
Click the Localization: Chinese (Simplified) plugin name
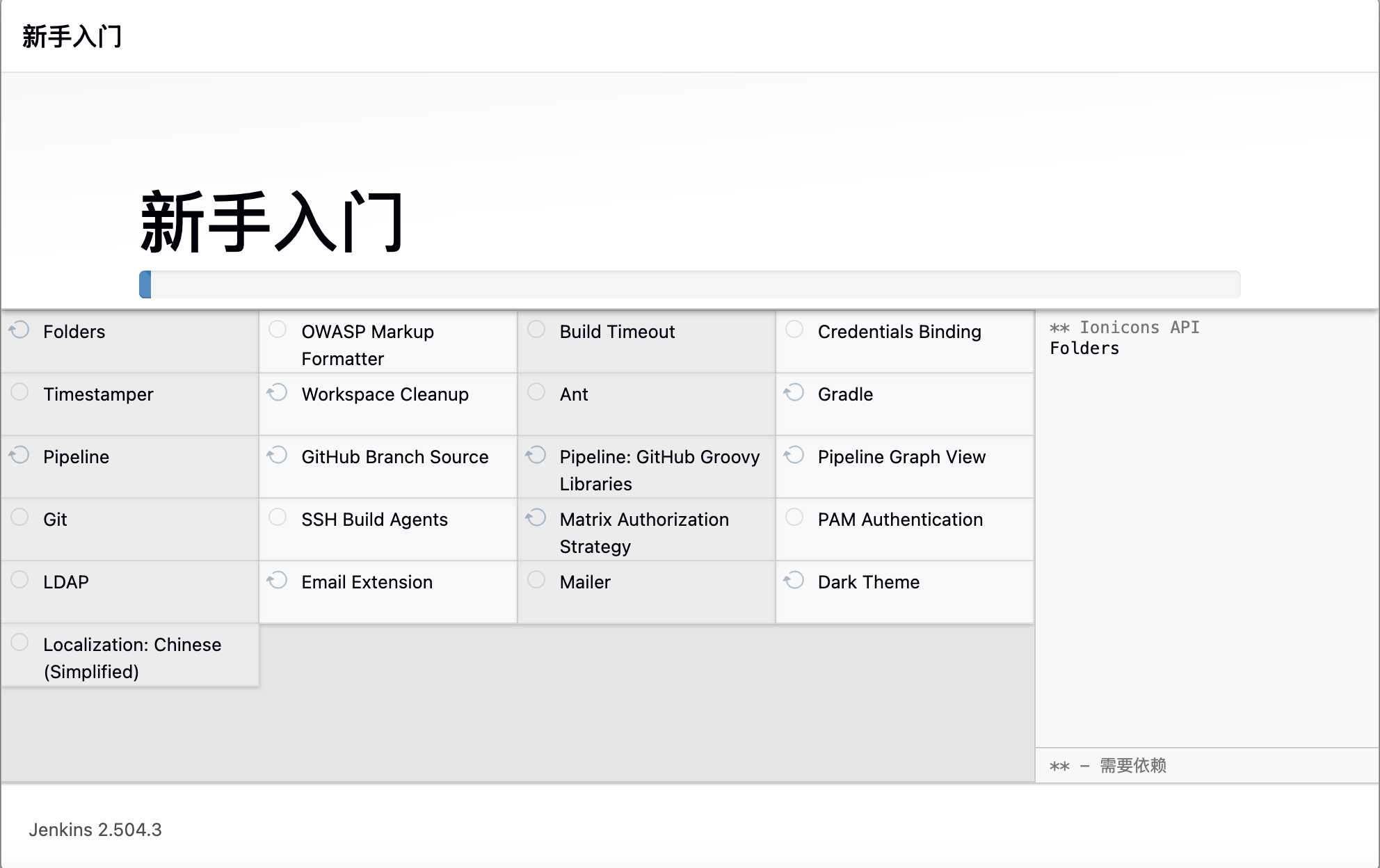pos(132,658)
